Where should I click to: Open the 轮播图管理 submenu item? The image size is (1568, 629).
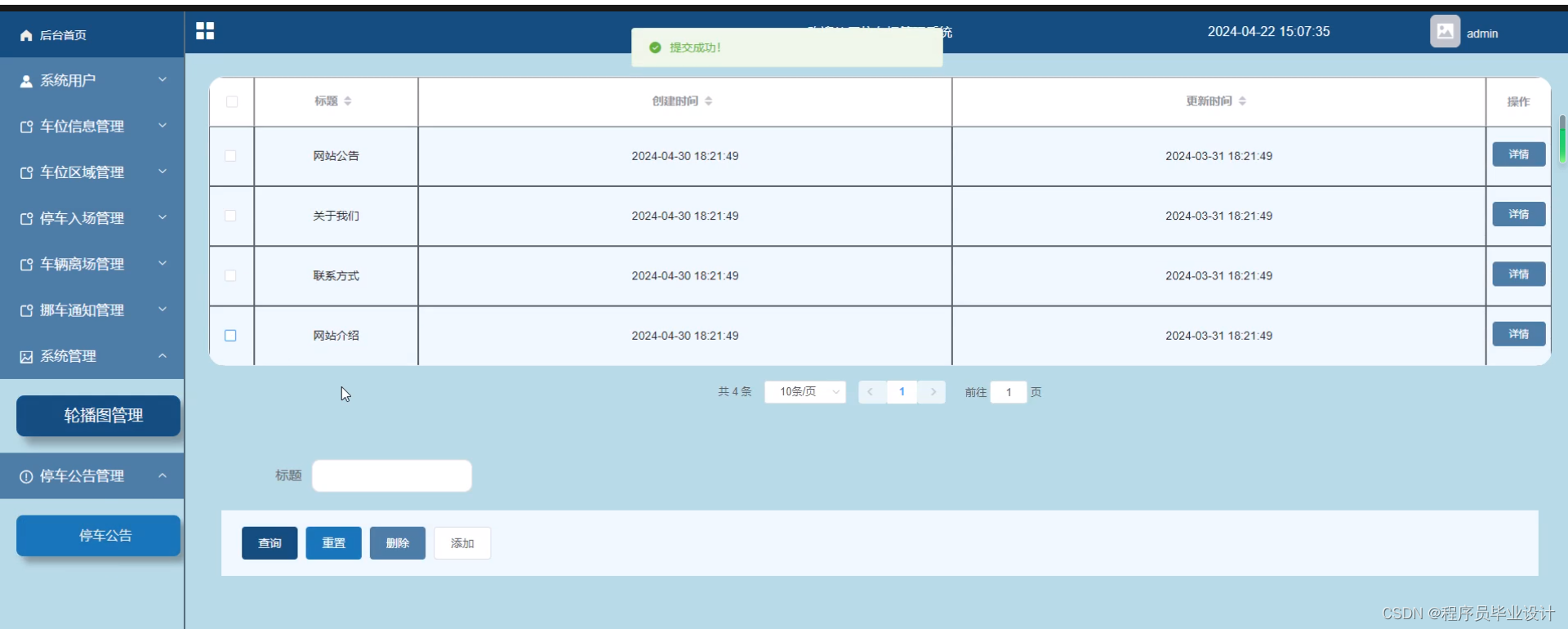98,416
